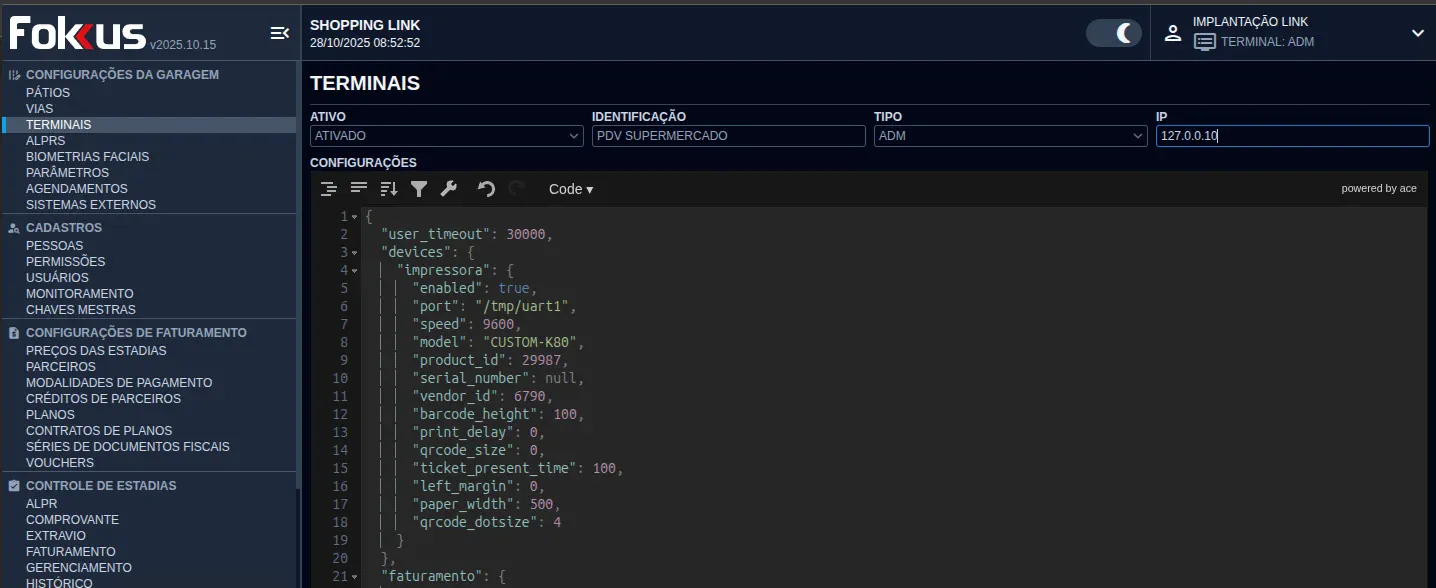The height and width of the screenshot is (588, 1436).
Task: Click the redo arrow in the editor toolbar
Action: (x=516, y=188)
